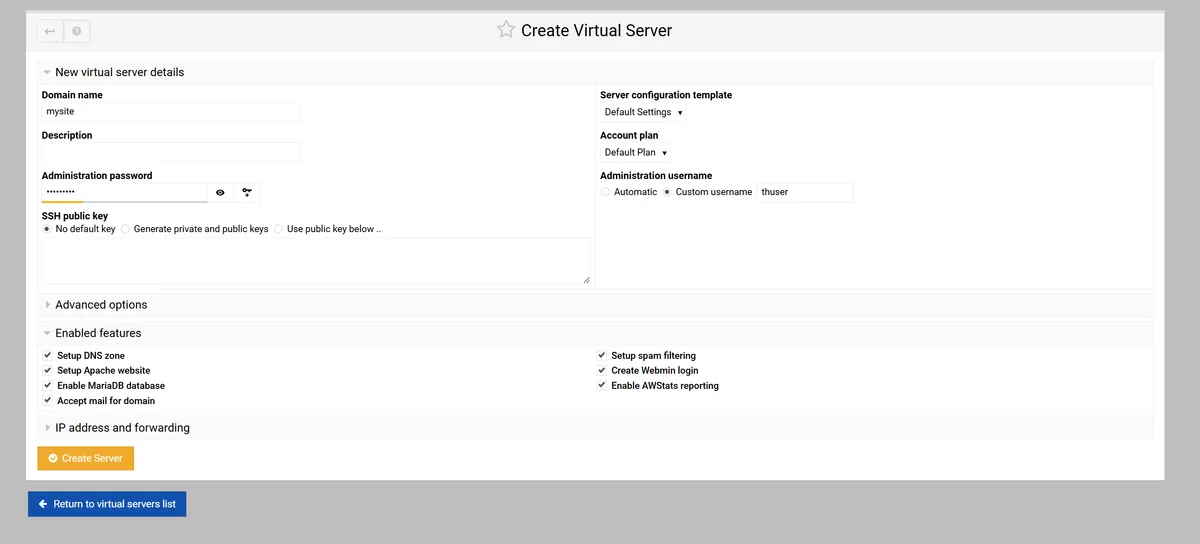Image resolution: width=1200 pixels, height=544 pixels.
Task: Open Server configuration template dropdown
Action: pos(643,112)
